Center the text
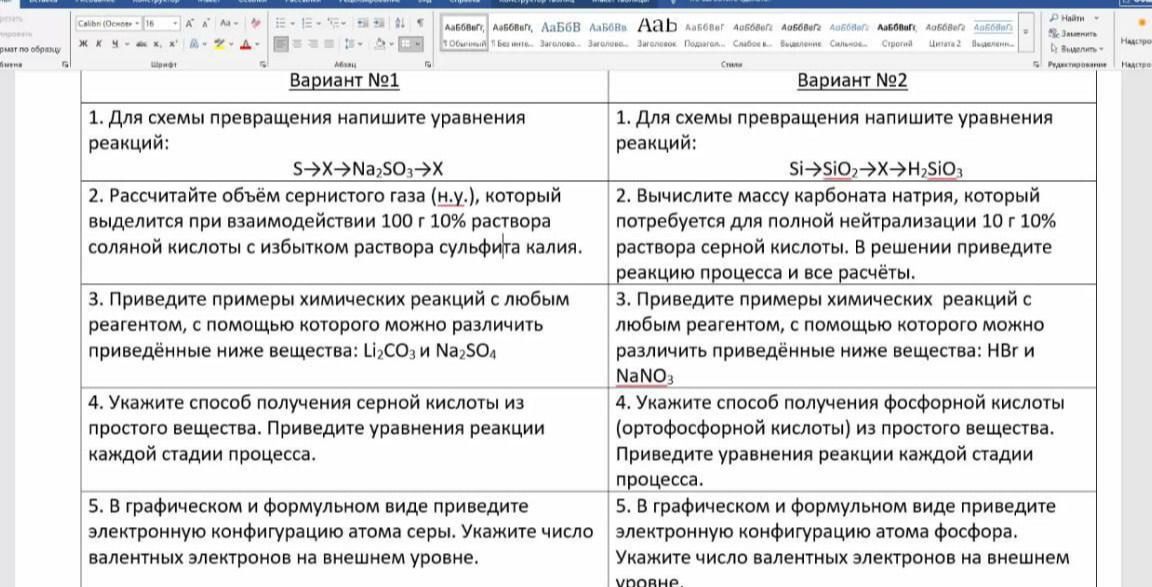Screen dimensions: 1152x587 click(298, 44)
